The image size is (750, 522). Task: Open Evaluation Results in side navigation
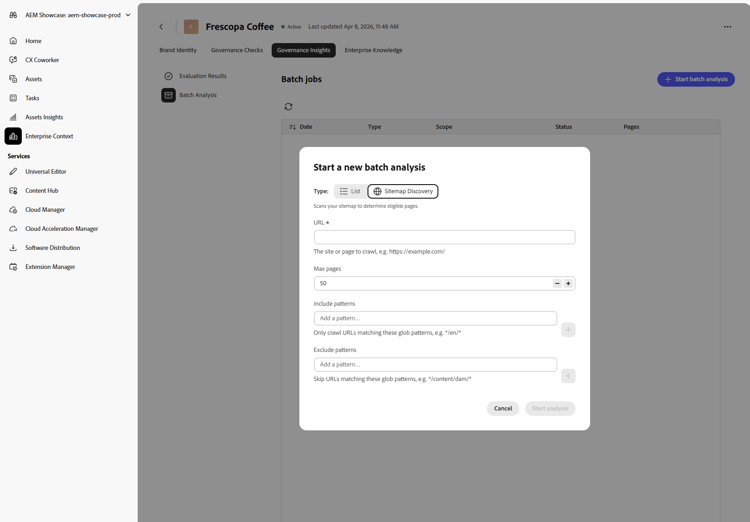tap(203, 76)
